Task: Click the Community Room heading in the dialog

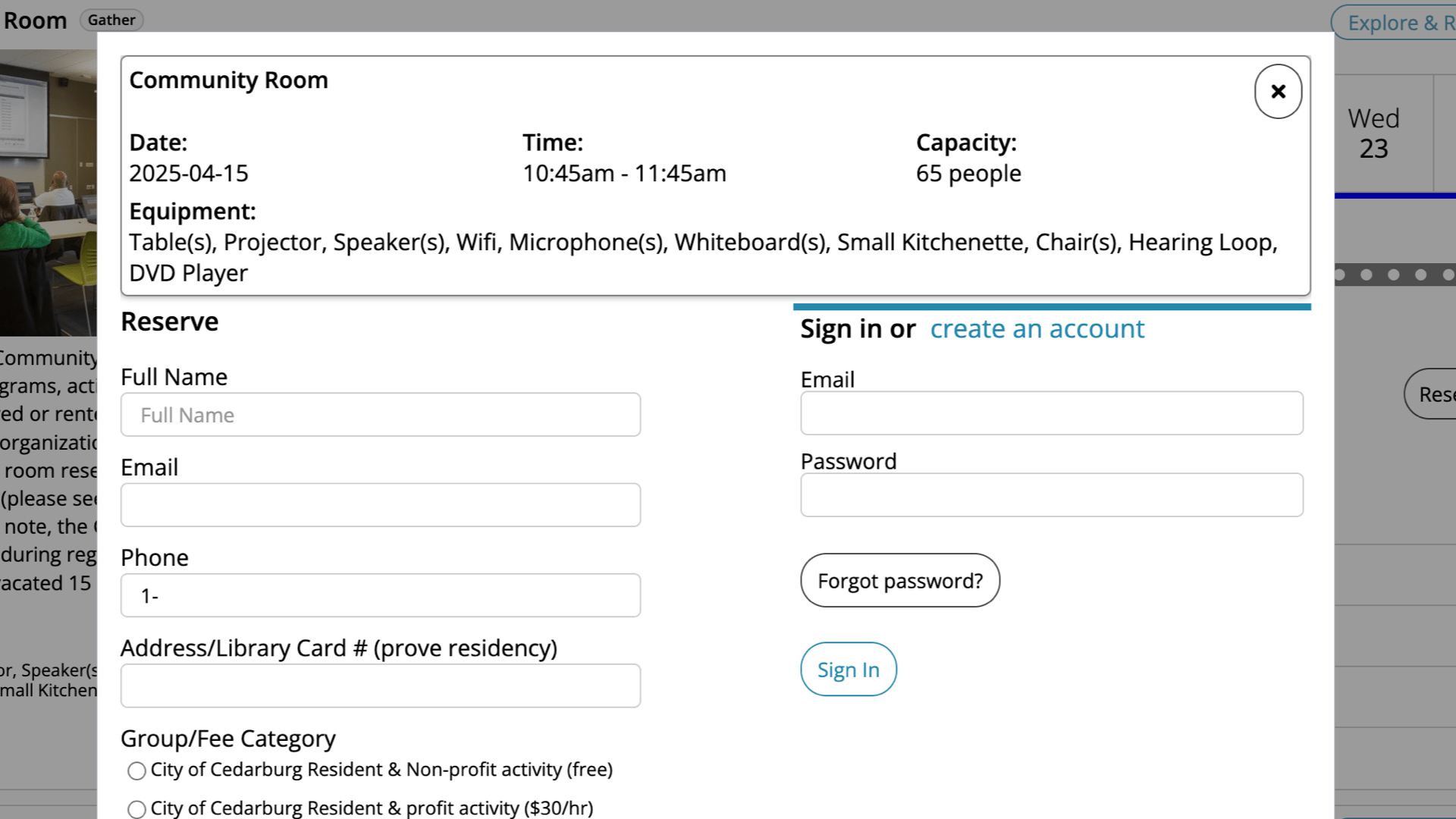Action: [x=228, y=80]
